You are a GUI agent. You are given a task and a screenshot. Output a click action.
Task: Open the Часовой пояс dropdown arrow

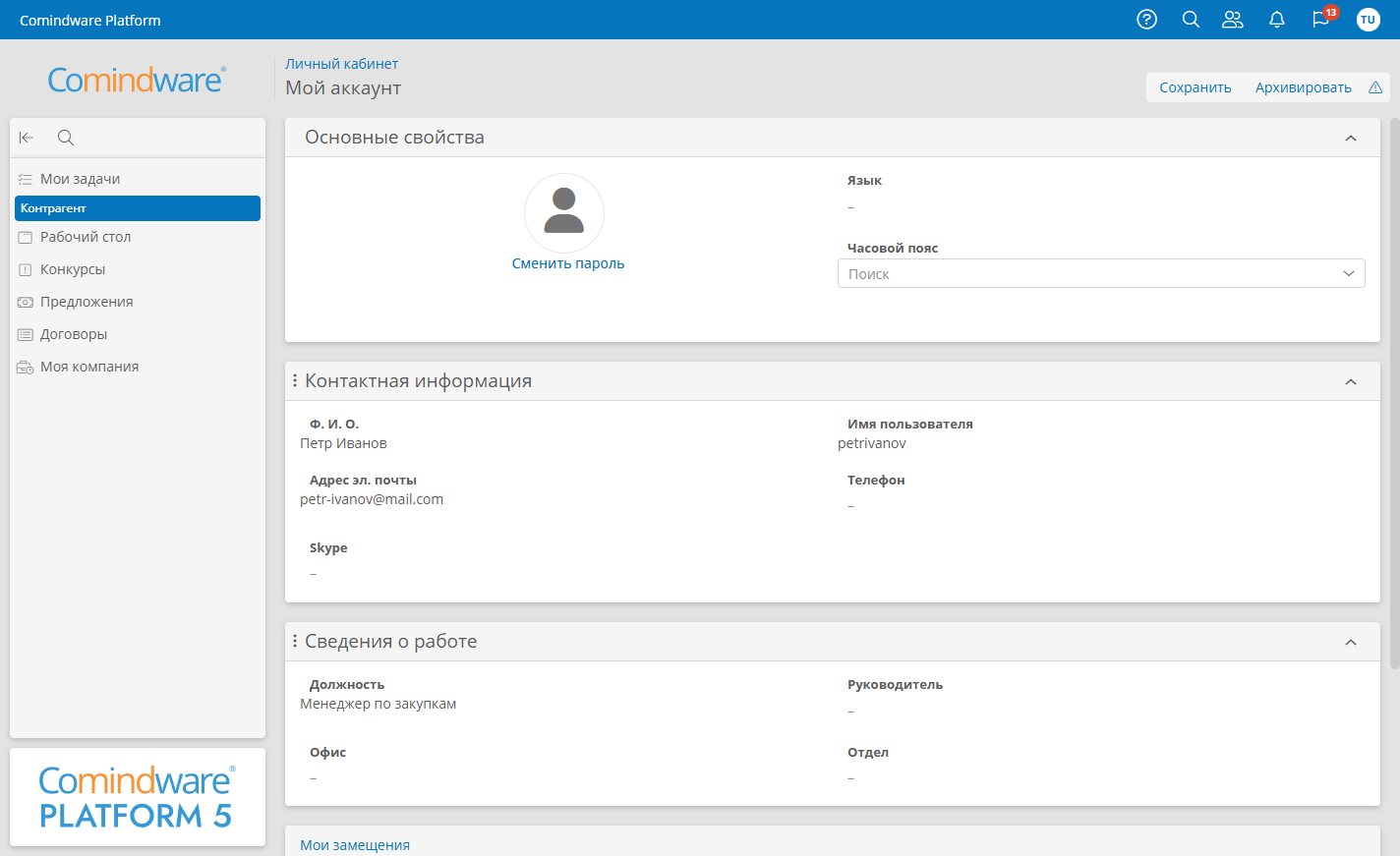tap(1349, 273)
